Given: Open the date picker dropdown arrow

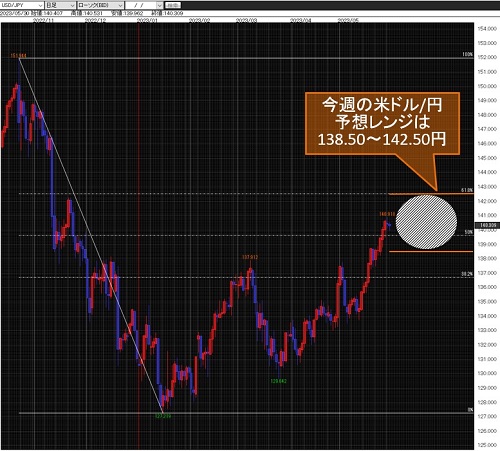Looking at the screenshot, I should 159,6.
